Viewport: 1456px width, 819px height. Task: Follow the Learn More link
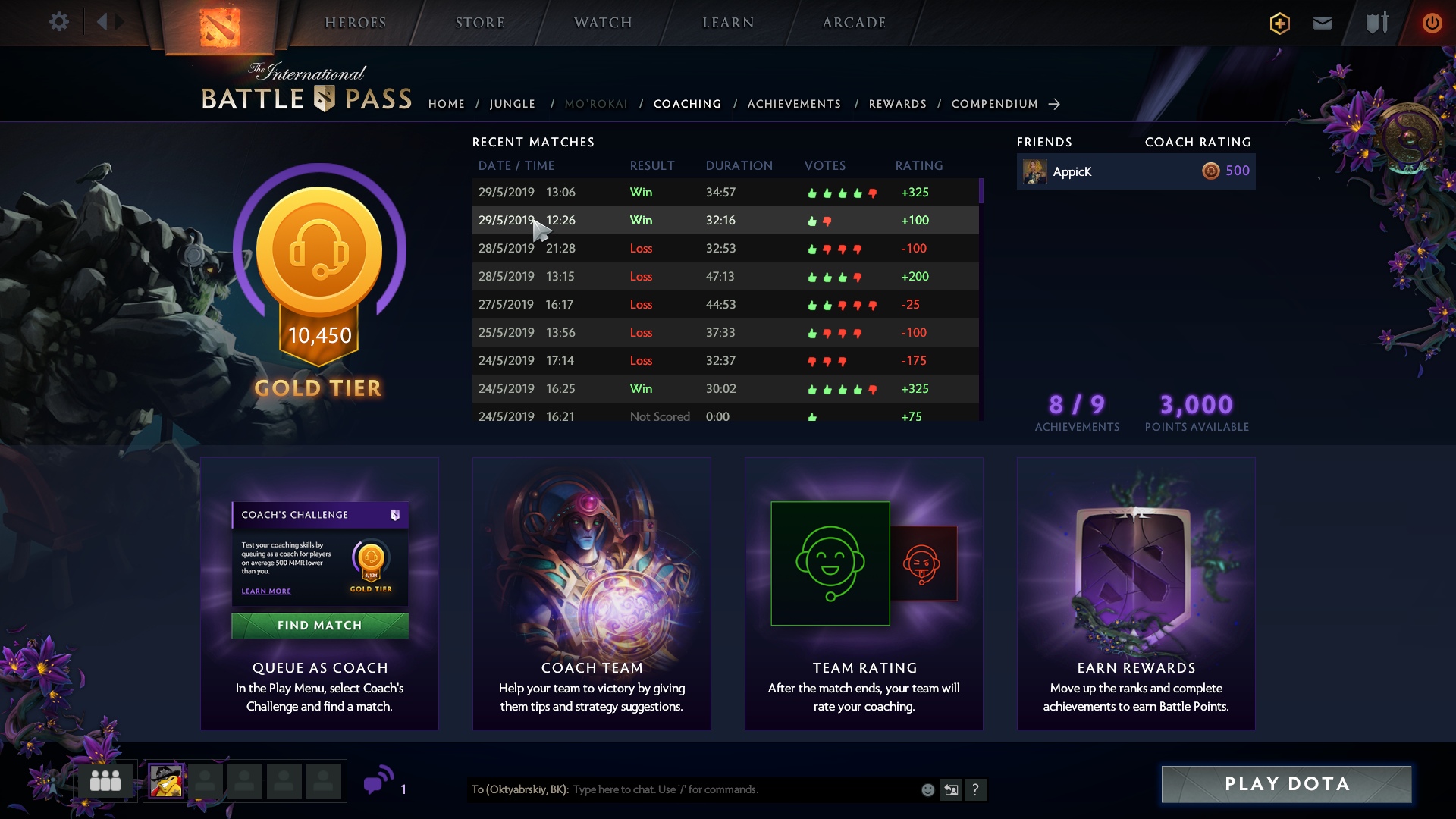(266, 591)
